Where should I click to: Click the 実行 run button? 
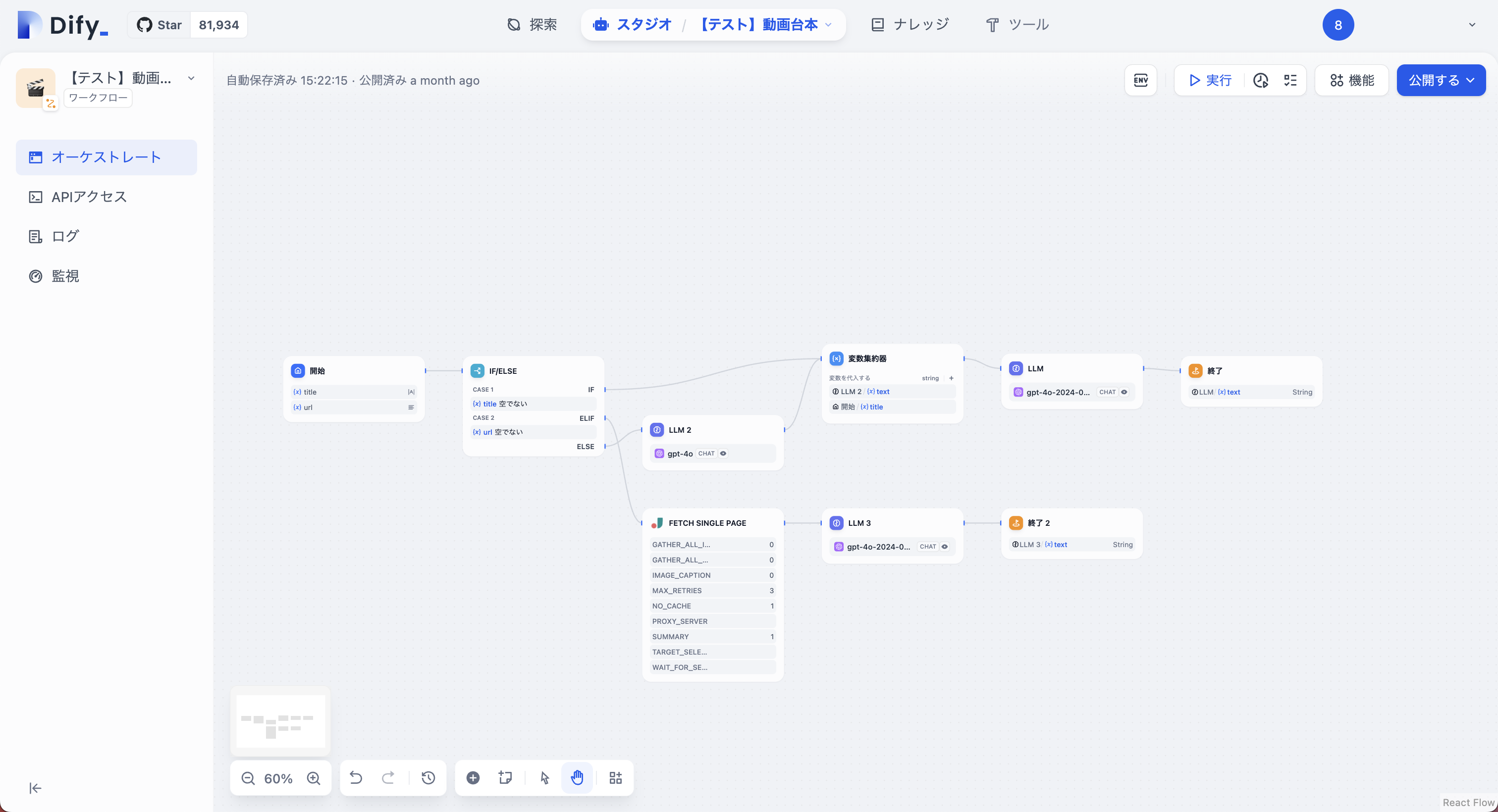[x=1210, y=80]
